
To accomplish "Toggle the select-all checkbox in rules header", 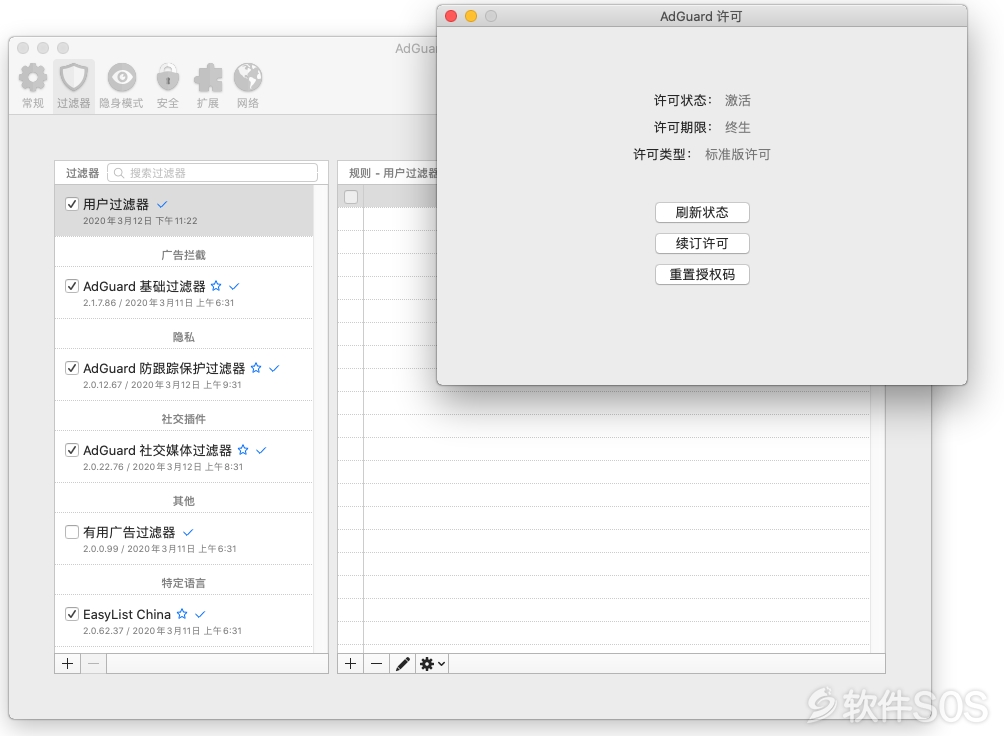I will pyautogui.click(x=351, y=197).
